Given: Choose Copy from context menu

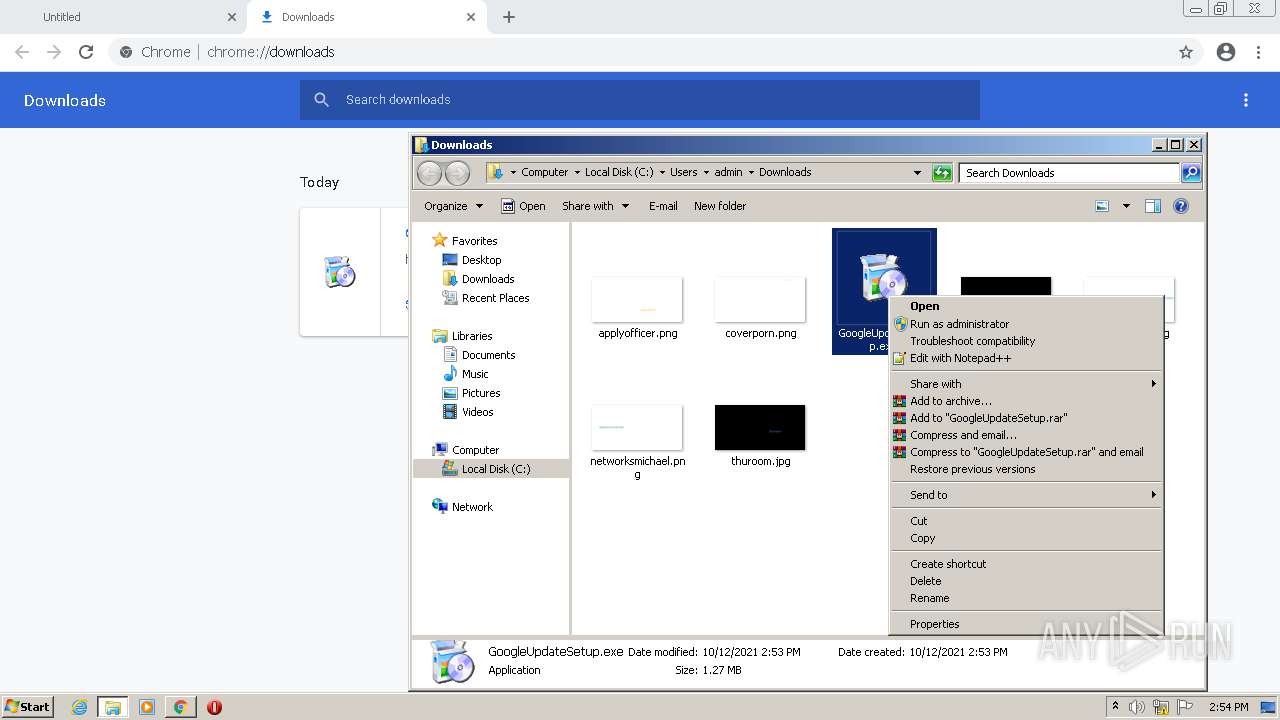Looking at the screenshot, I should point(1026,538).
